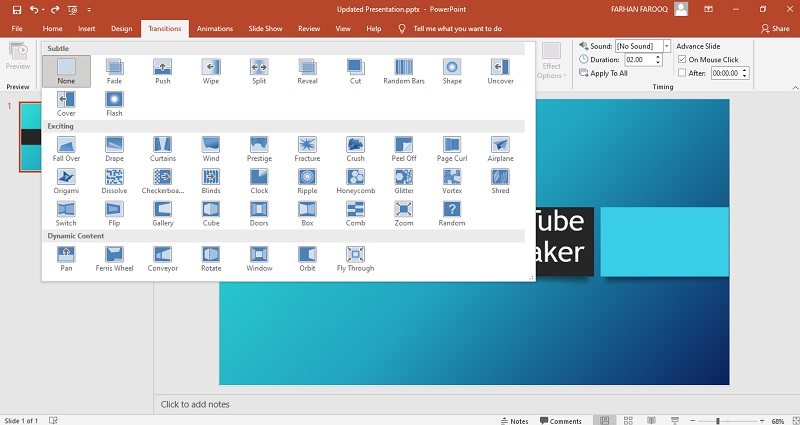Choose the Drape transition
800x425 pixels.
pyautogui.click(x=114, y=149)
